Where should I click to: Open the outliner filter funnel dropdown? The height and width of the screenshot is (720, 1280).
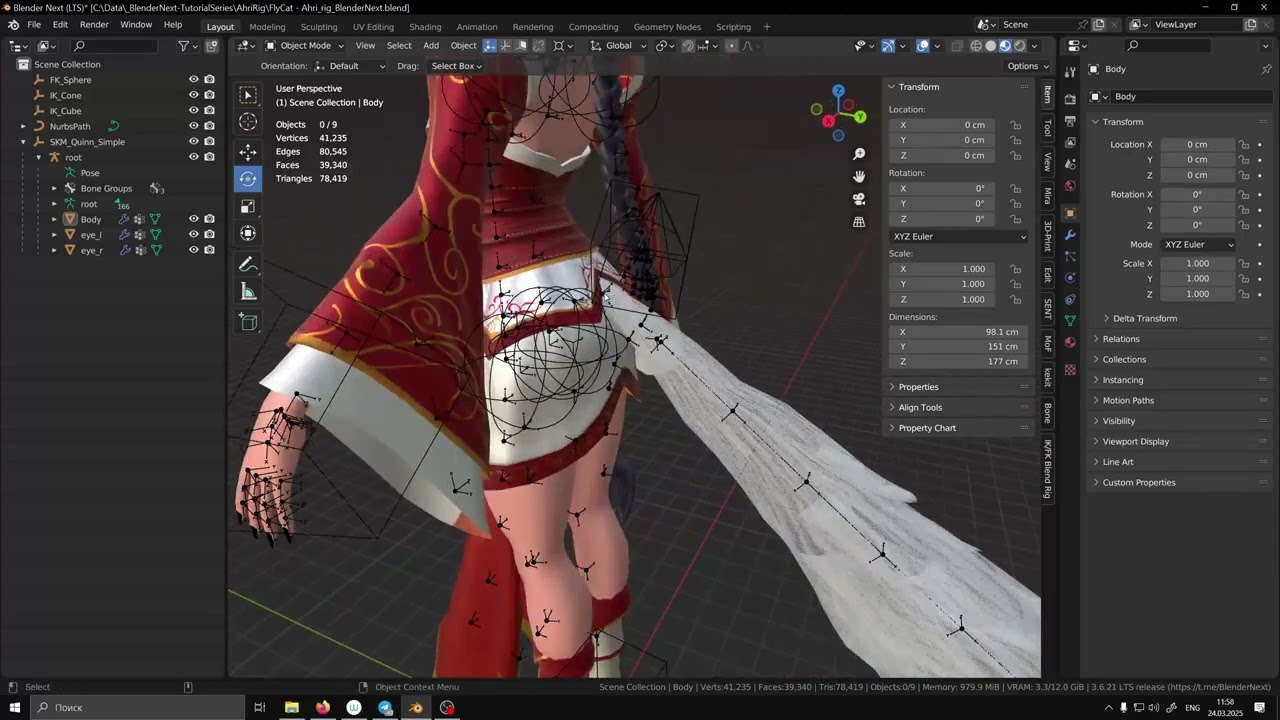click(188, 46)
